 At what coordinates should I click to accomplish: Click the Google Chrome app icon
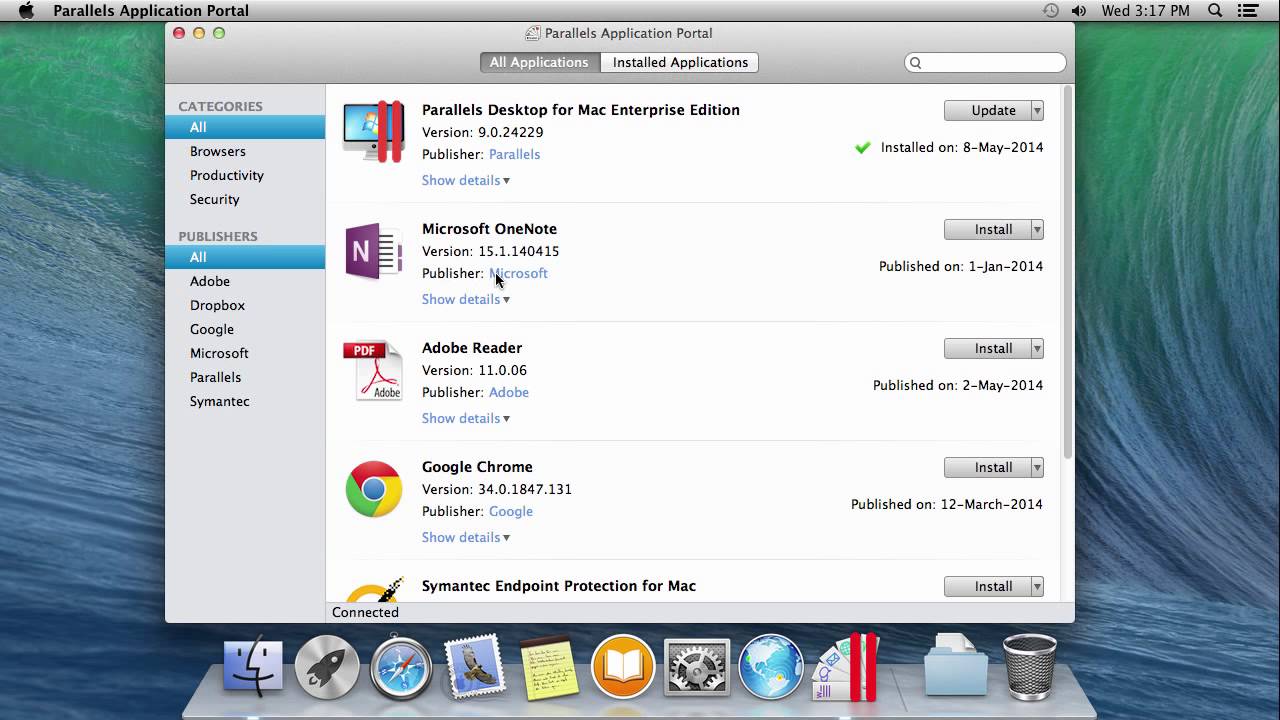click(374, 489)
